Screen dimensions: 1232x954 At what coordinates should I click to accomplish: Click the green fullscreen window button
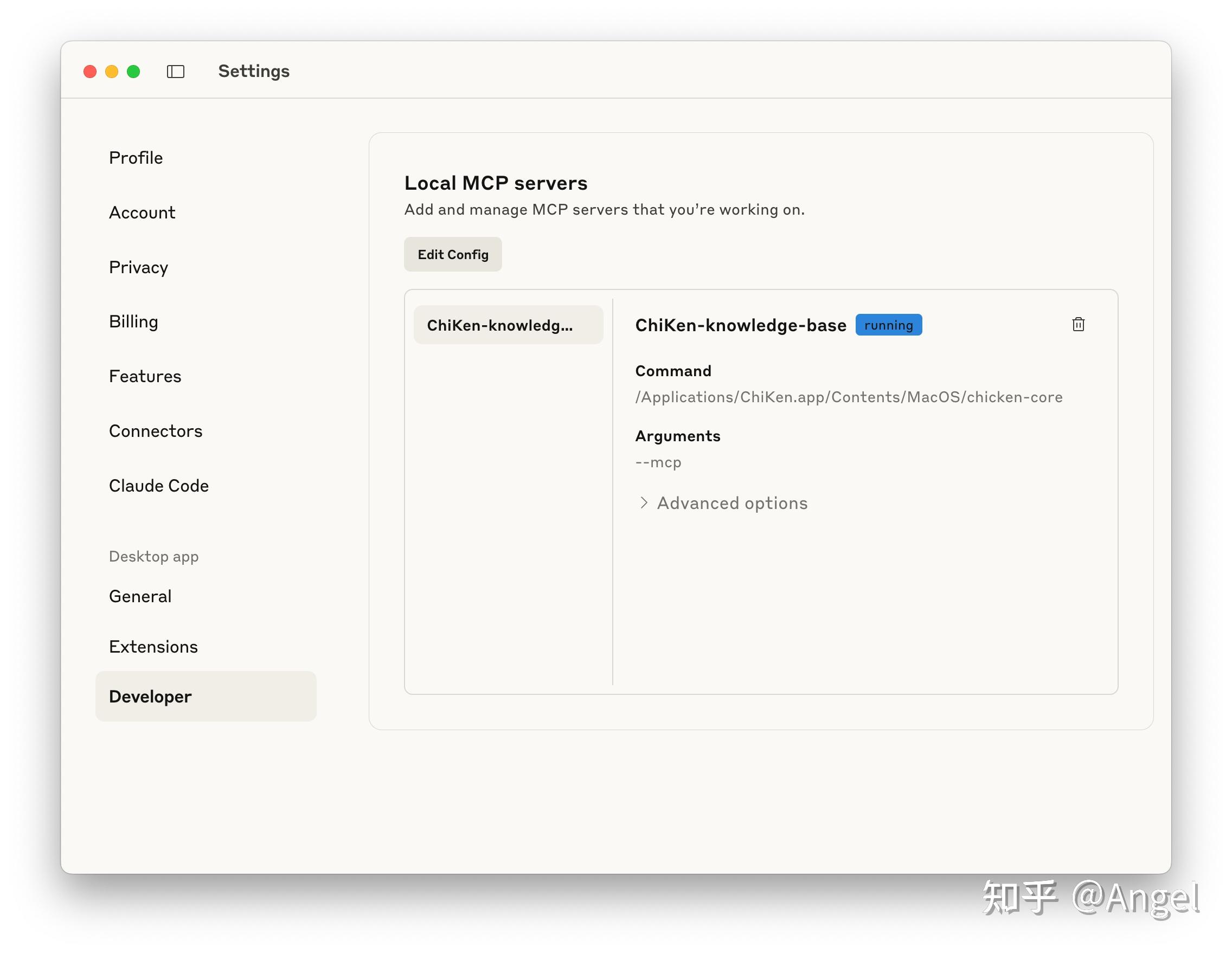click(134, 72)
